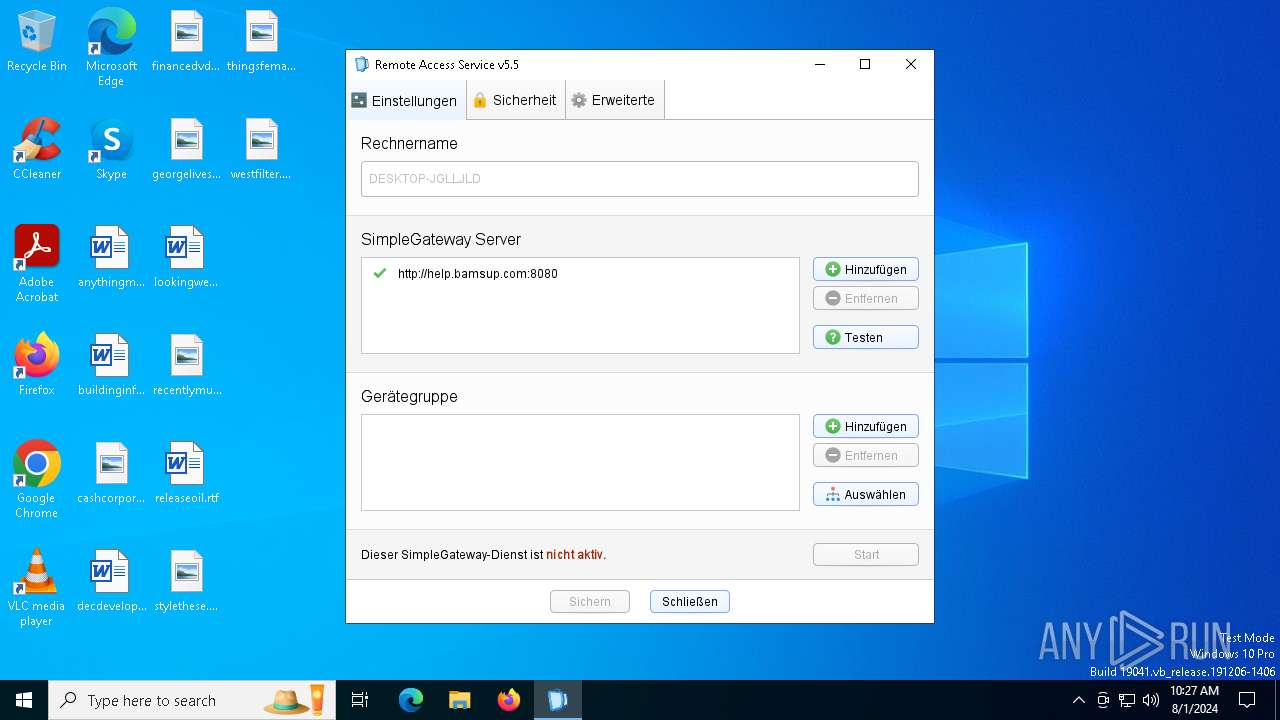Select the recentlymu image file icon
This screenshot has width=1280, height=720.
pyautogui.click(x=186, y=365)
